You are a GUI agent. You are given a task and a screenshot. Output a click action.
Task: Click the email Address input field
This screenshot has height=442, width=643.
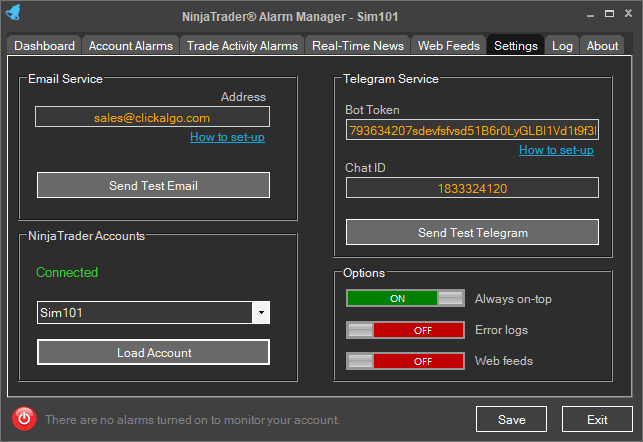(x=152, y=117)
